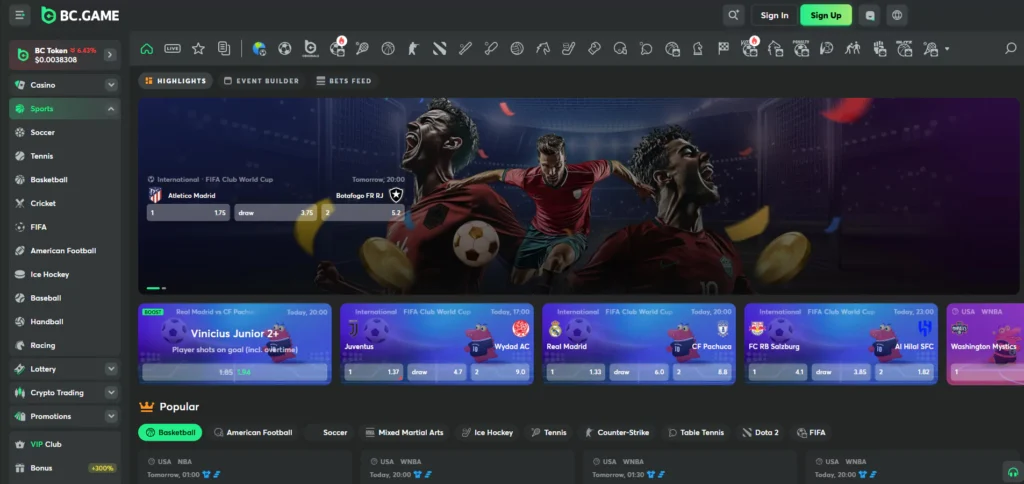Jump to second banner slide indicator
Screen dimensions: 1024x484
[x=164, y=288]
